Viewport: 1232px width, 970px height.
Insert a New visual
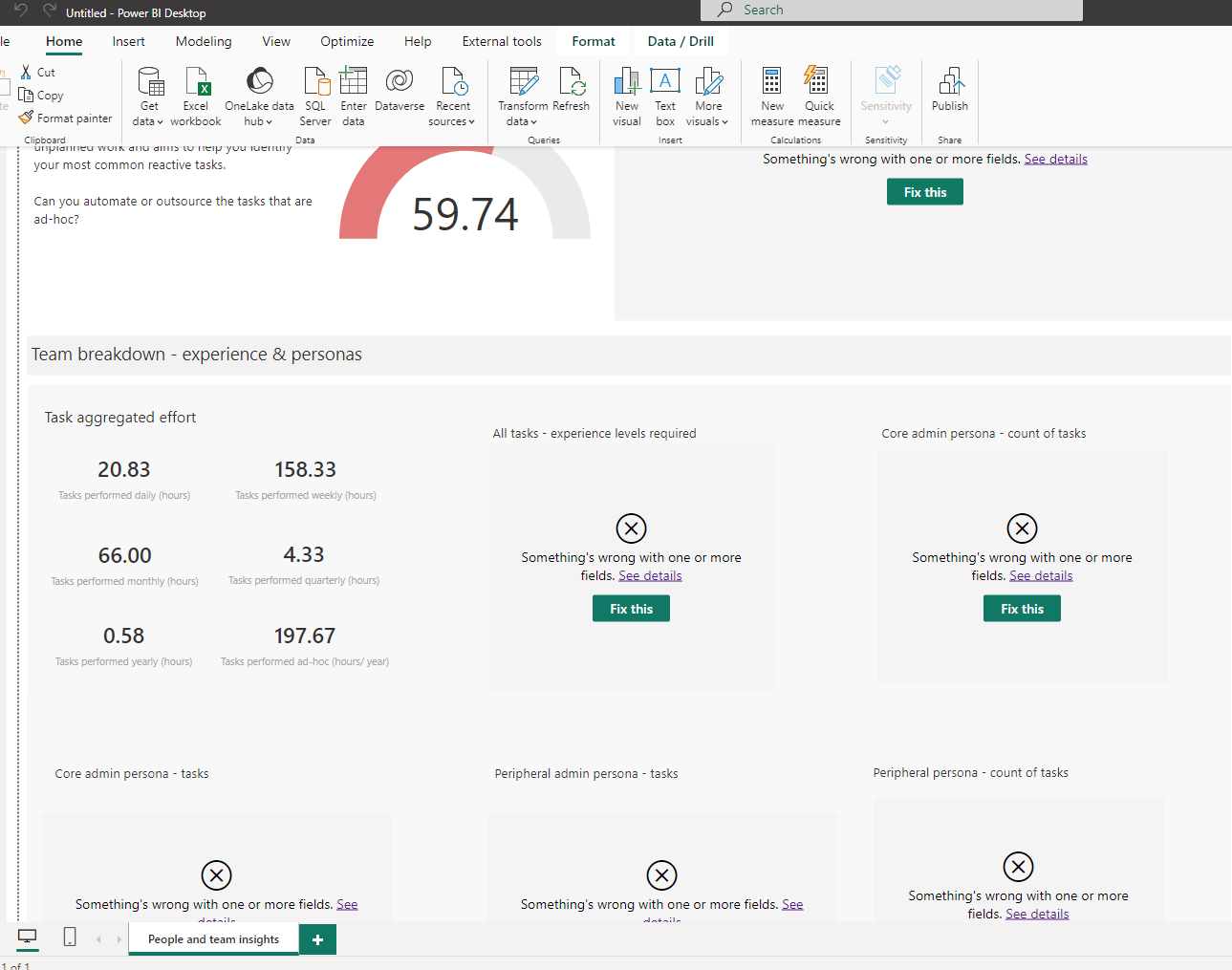click(x=626, y=95)
